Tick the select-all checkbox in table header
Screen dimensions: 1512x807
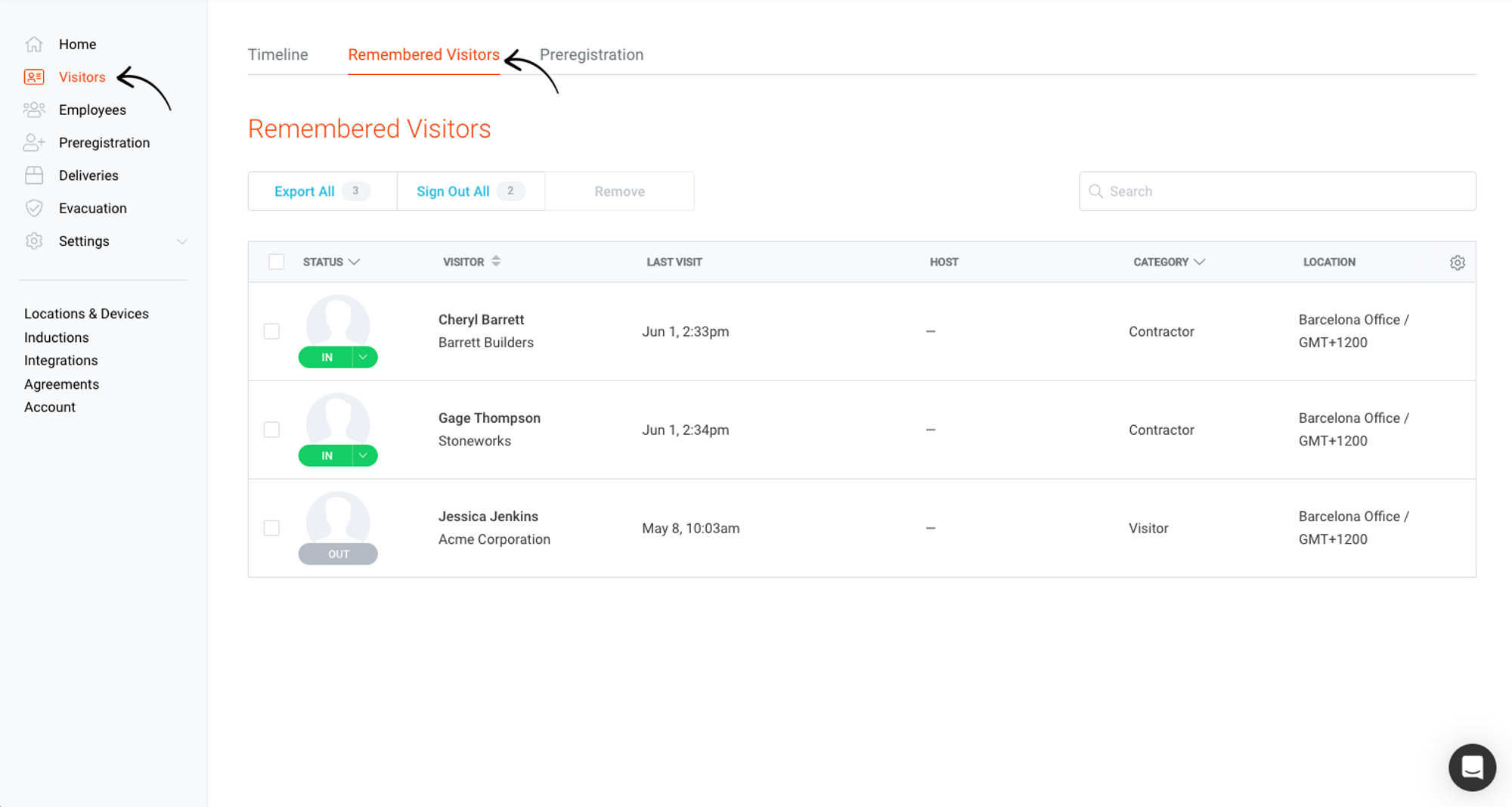(276, 261)
